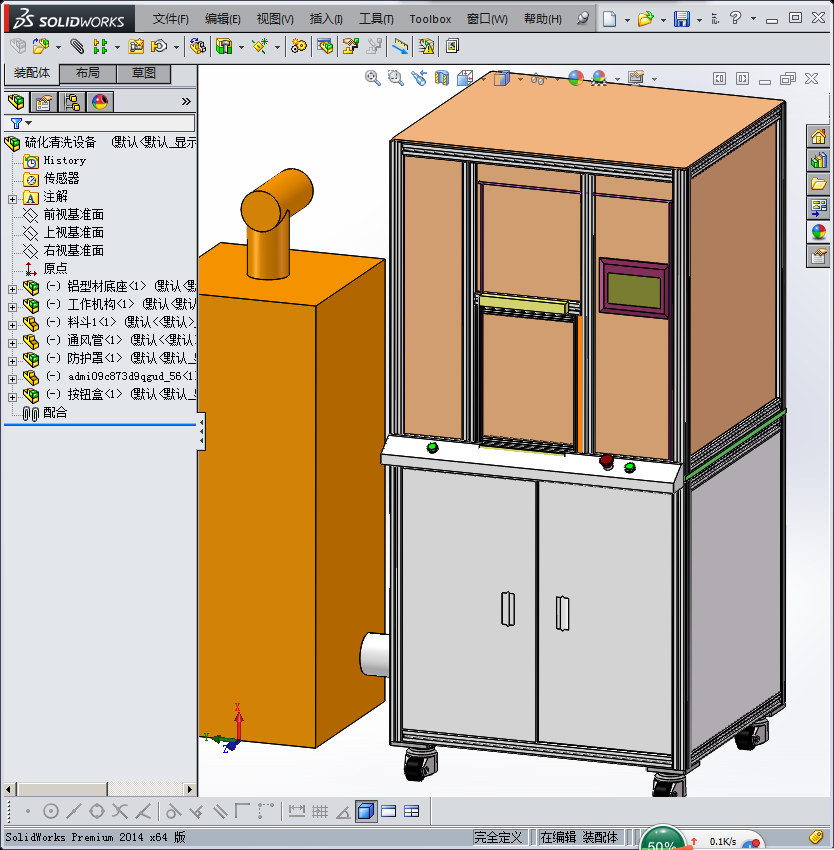This screenshot has height=850, width=834.
Task: Open the ConfigurationManager tab icon
Action: 72,102
